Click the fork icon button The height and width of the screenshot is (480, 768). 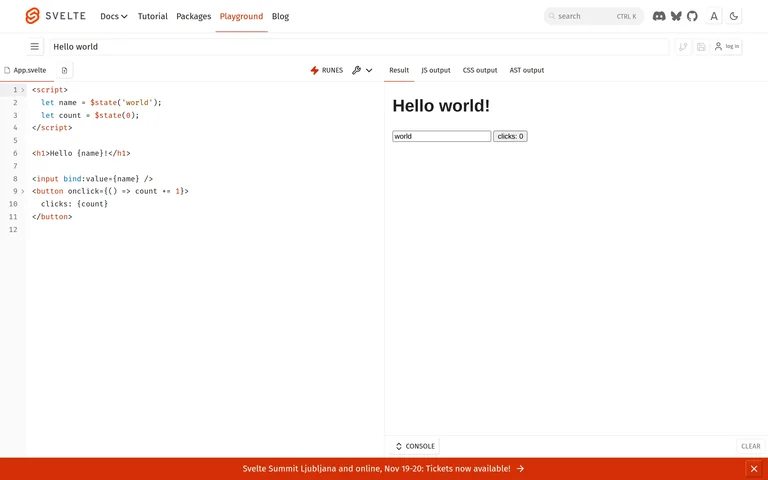point(683,47)
